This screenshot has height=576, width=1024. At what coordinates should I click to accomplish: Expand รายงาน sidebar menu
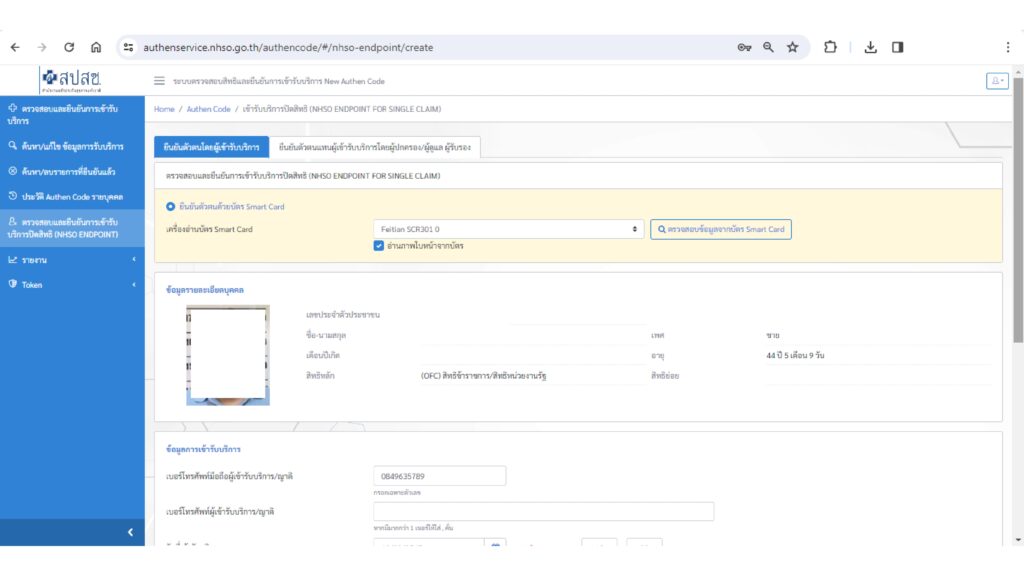[x=68, y=260]
